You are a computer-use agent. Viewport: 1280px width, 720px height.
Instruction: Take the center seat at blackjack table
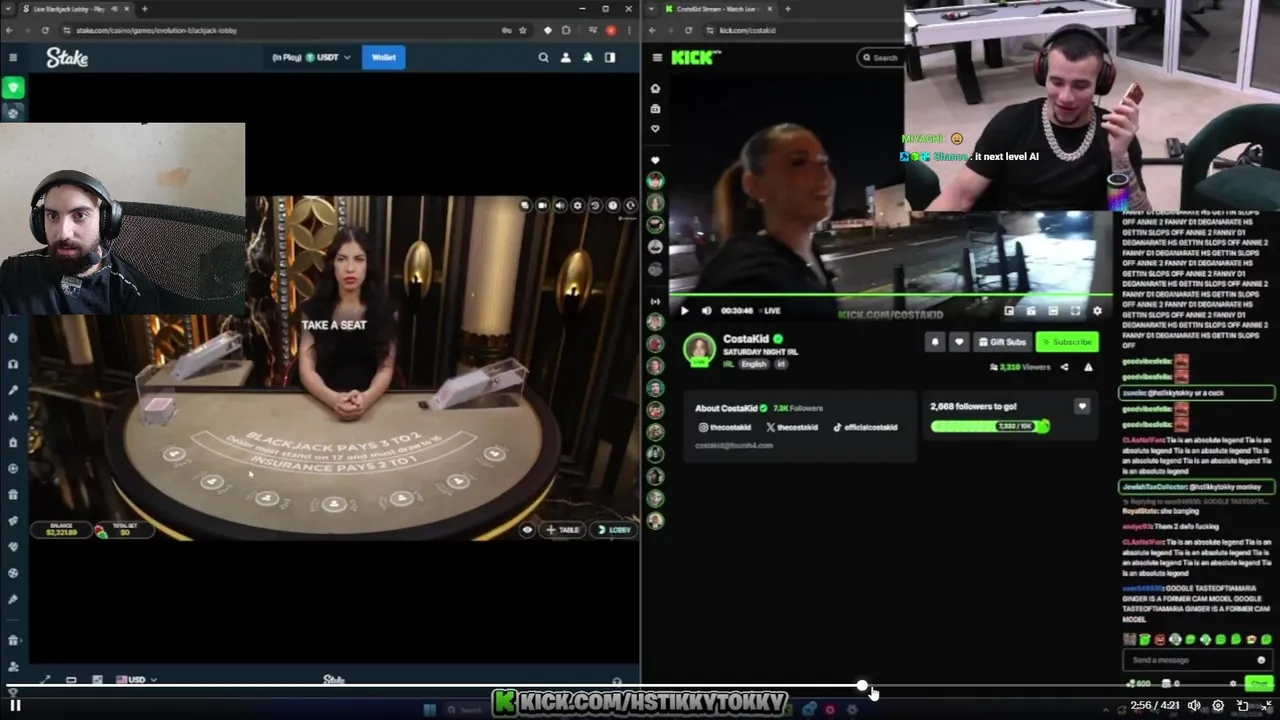(334, 504)
